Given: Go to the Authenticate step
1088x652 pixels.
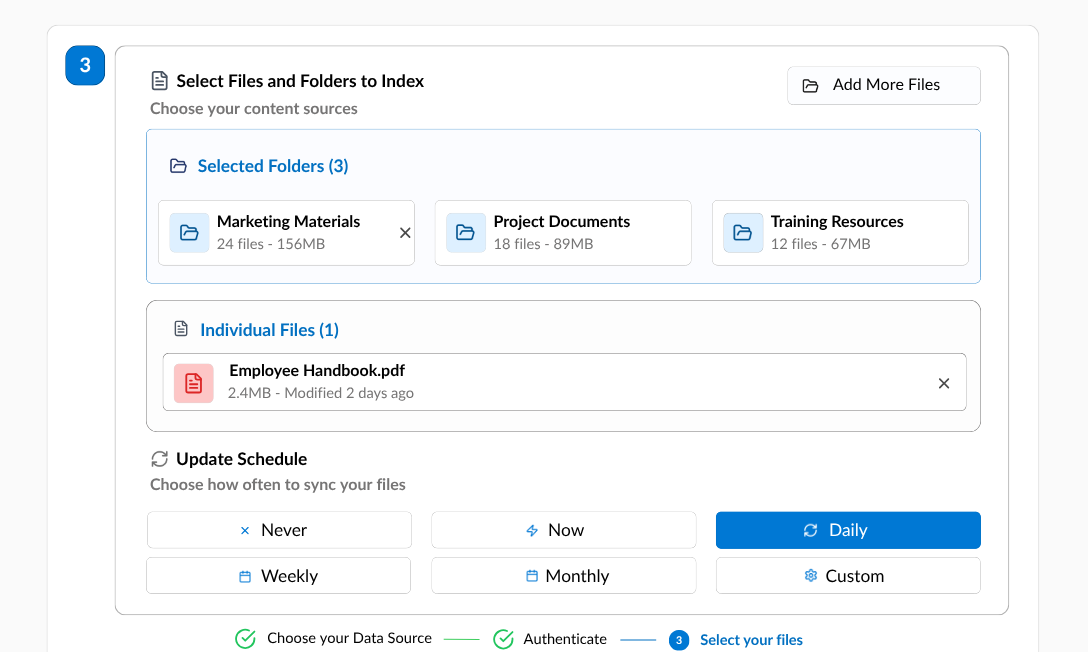Looking at the screenshot, I should [565, 639].
